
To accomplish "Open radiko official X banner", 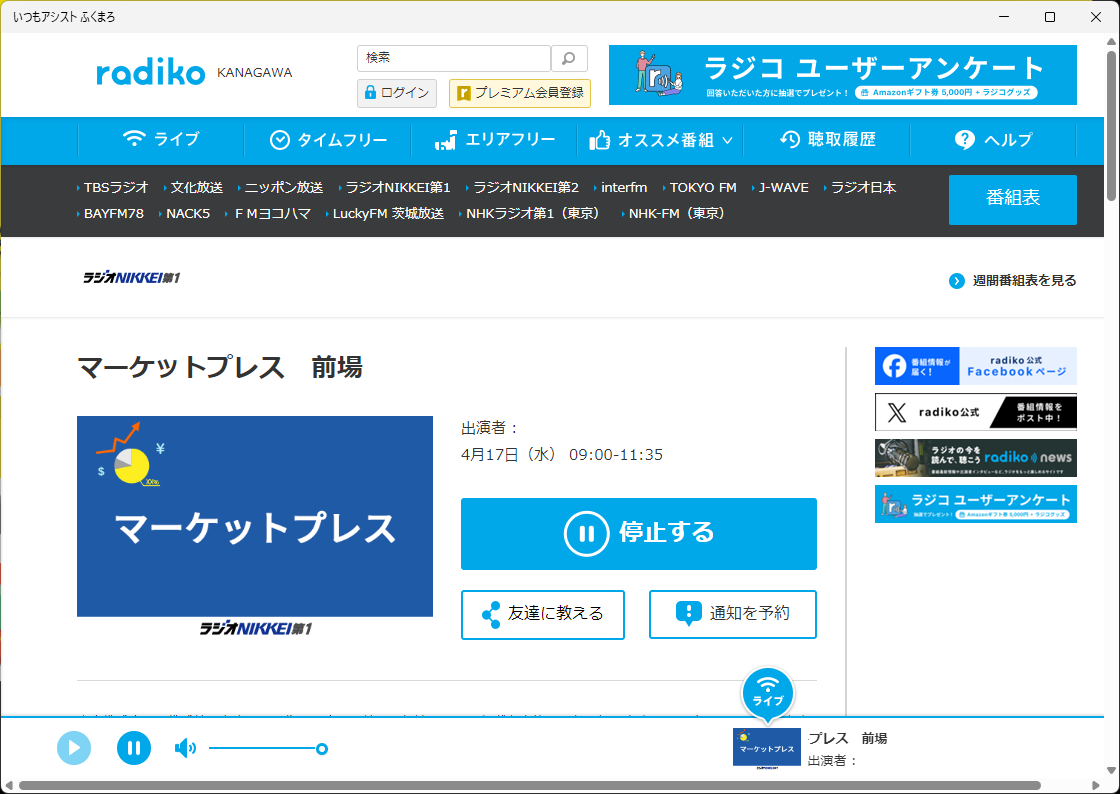I will (x=975, y=412).
